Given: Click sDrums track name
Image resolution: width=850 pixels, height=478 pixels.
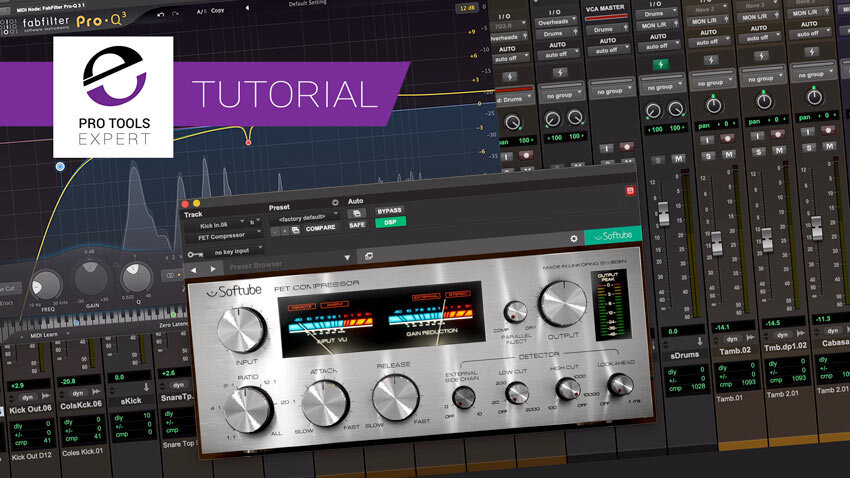Looking at the screenshot, I should (684, 356).
